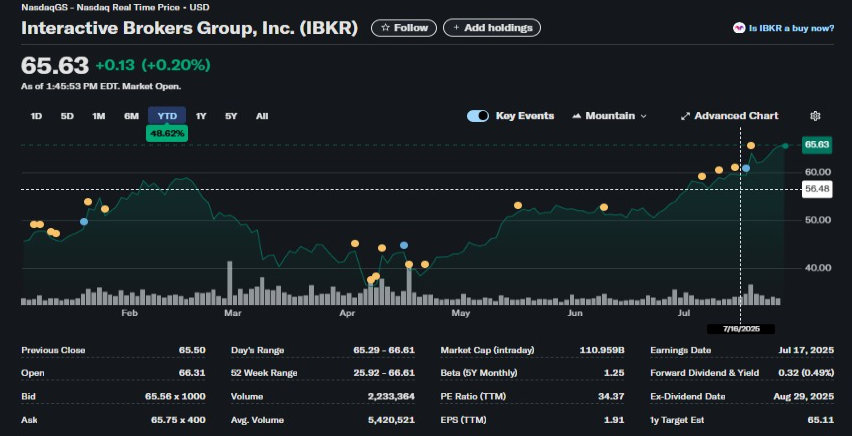Click the 'As of 1:45:53 PM EDT' timestamp

tap(101, 86)
